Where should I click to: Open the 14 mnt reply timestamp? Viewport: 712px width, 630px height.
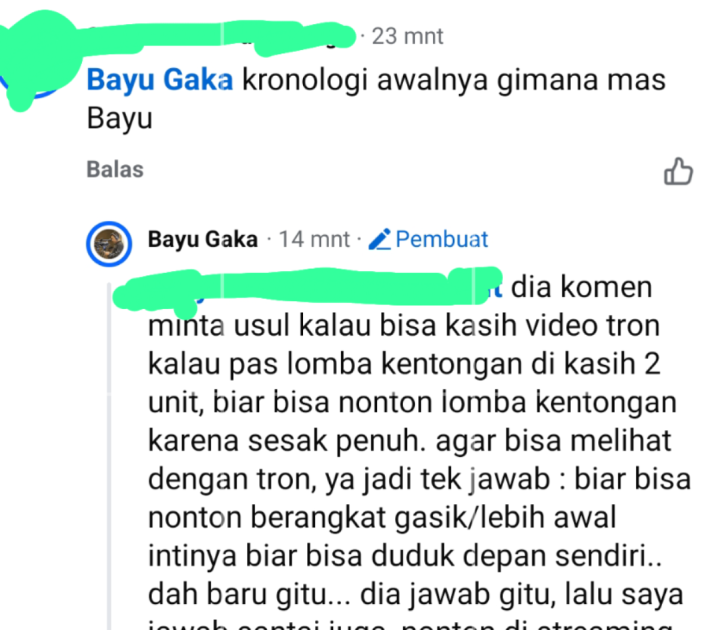[314, 239]
